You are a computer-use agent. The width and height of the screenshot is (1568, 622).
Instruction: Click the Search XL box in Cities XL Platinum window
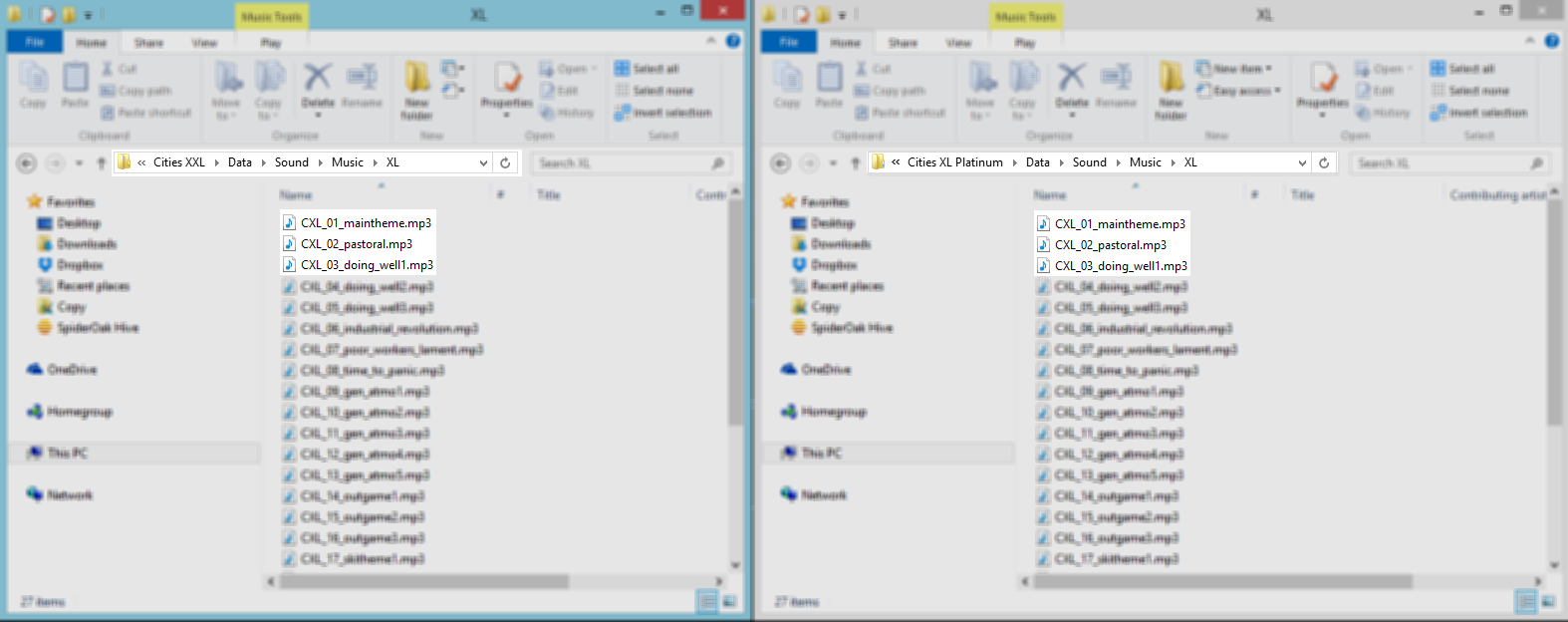point(1449,162)
